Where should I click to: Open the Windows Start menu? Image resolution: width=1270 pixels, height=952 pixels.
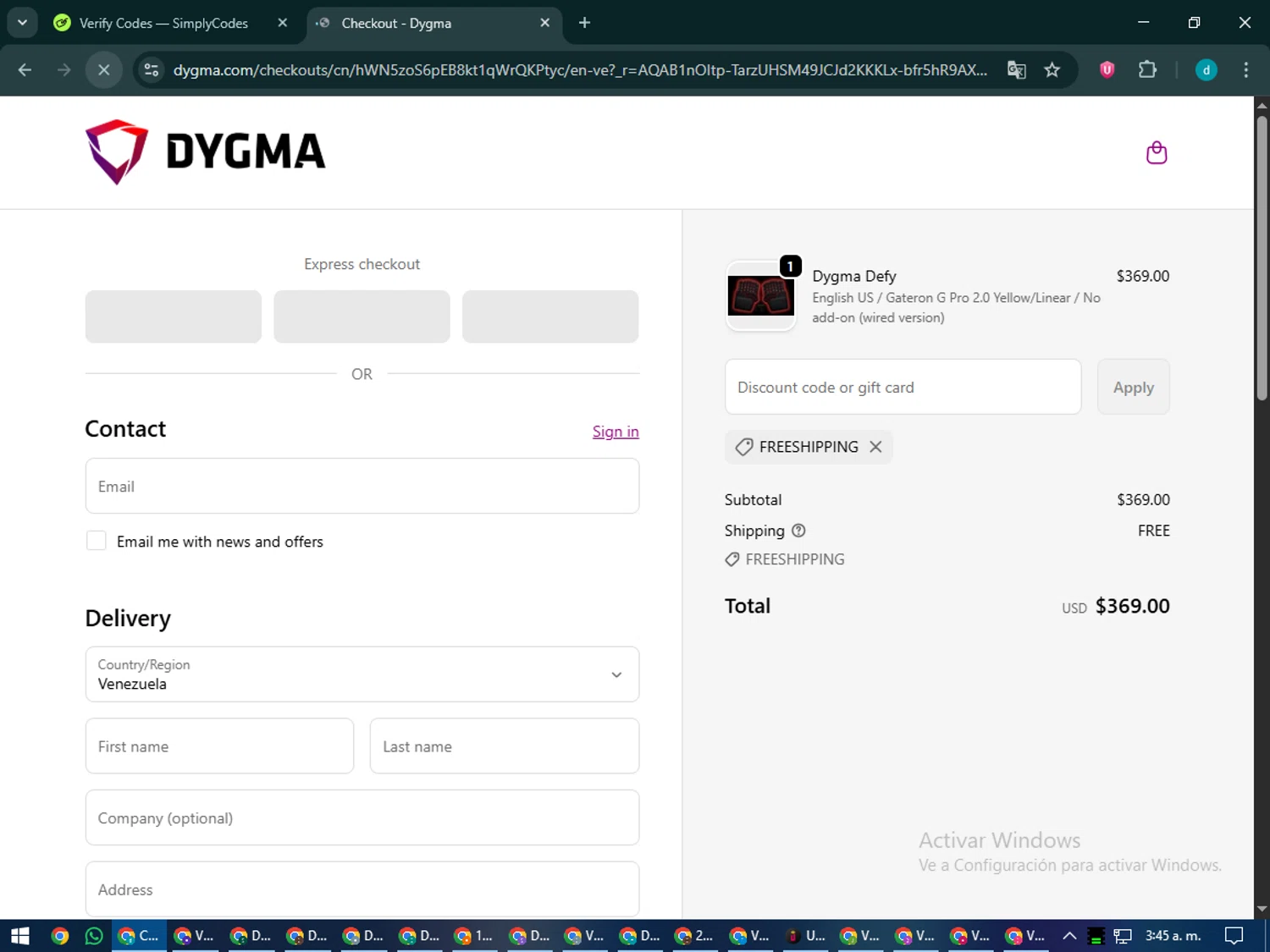point(20,935)
